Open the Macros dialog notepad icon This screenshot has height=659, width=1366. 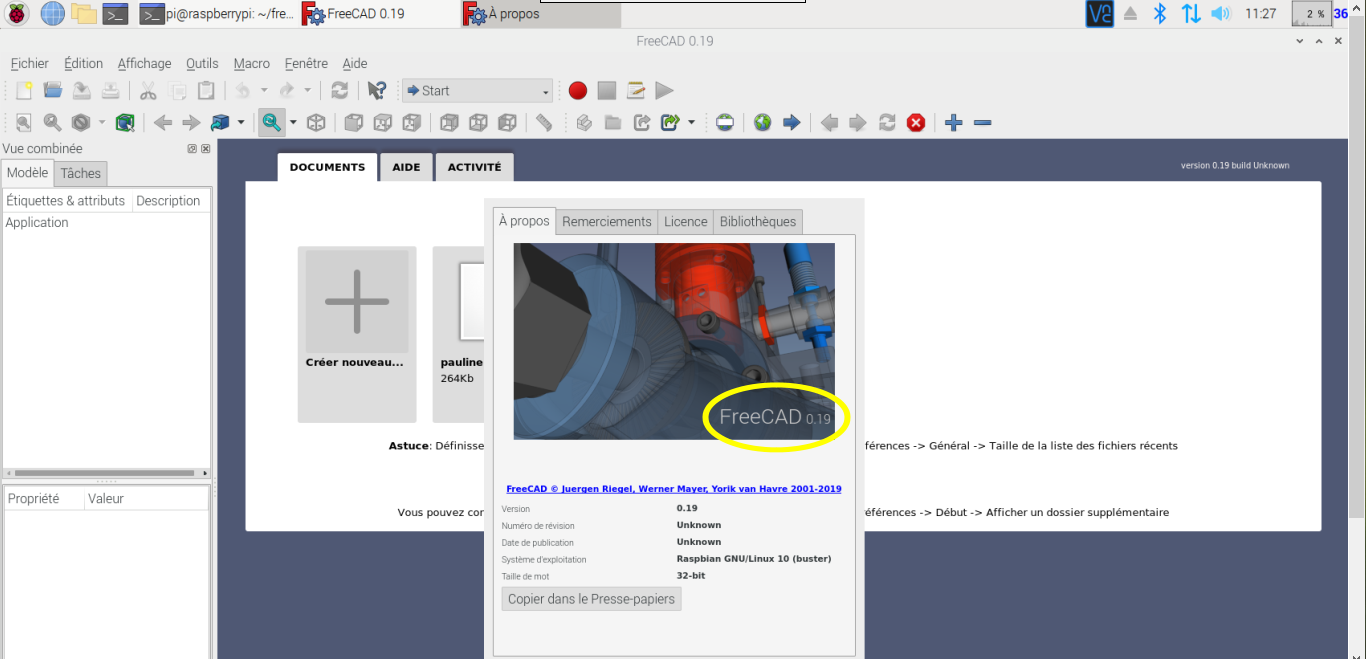(636, 91)
